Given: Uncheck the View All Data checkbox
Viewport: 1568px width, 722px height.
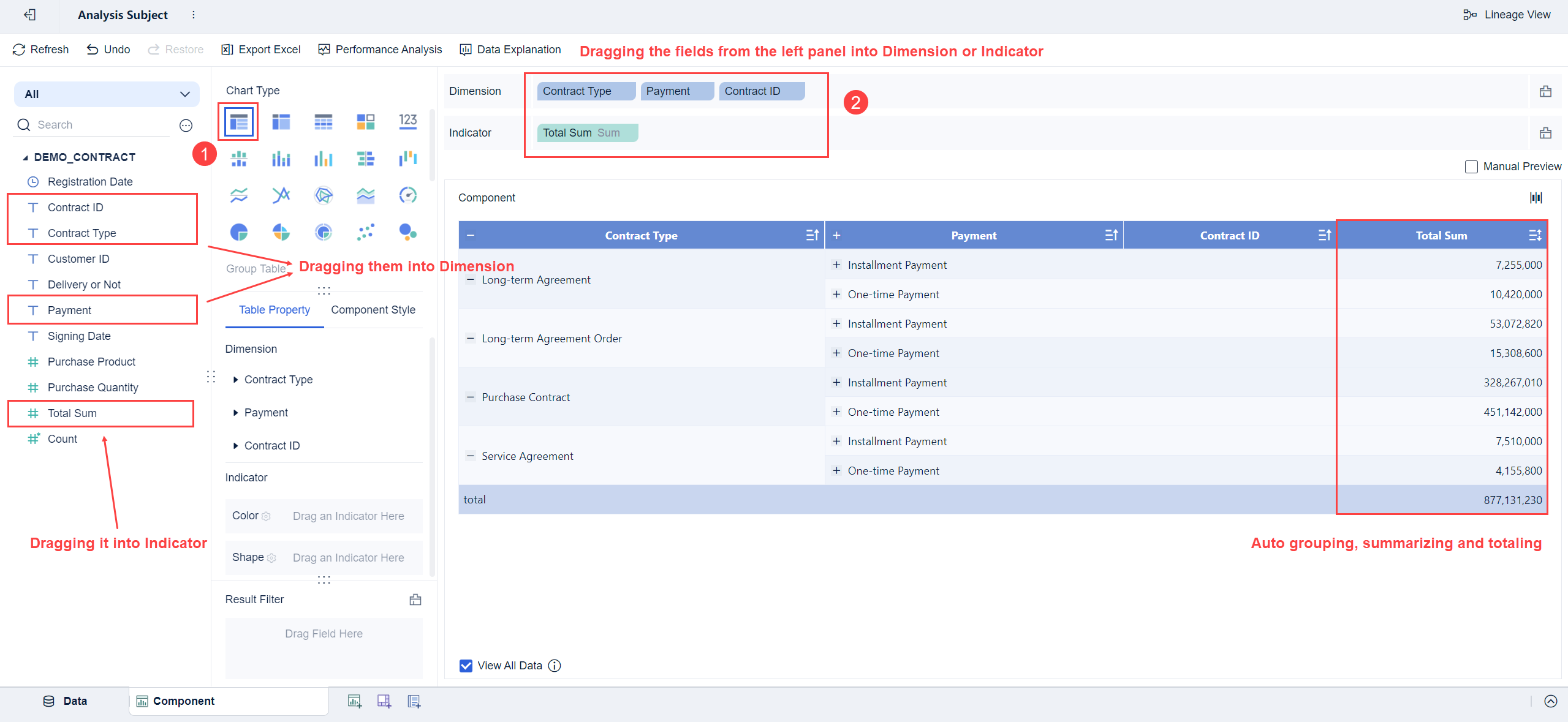Looking at the screenshot, I should pyautogui.click(x=466, y=665).
